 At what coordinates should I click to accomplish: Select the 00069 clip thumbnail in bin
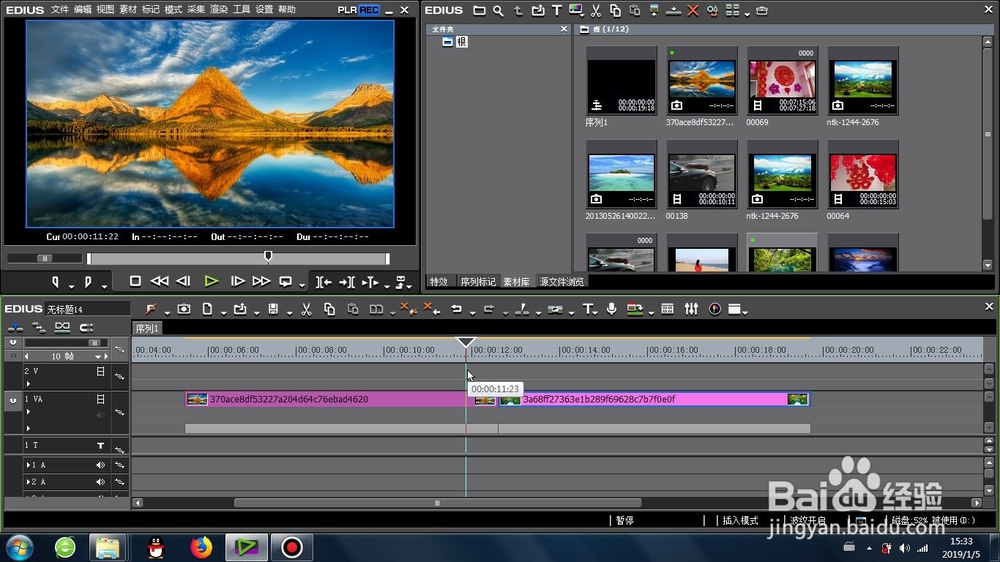click(x=782, y=82)
